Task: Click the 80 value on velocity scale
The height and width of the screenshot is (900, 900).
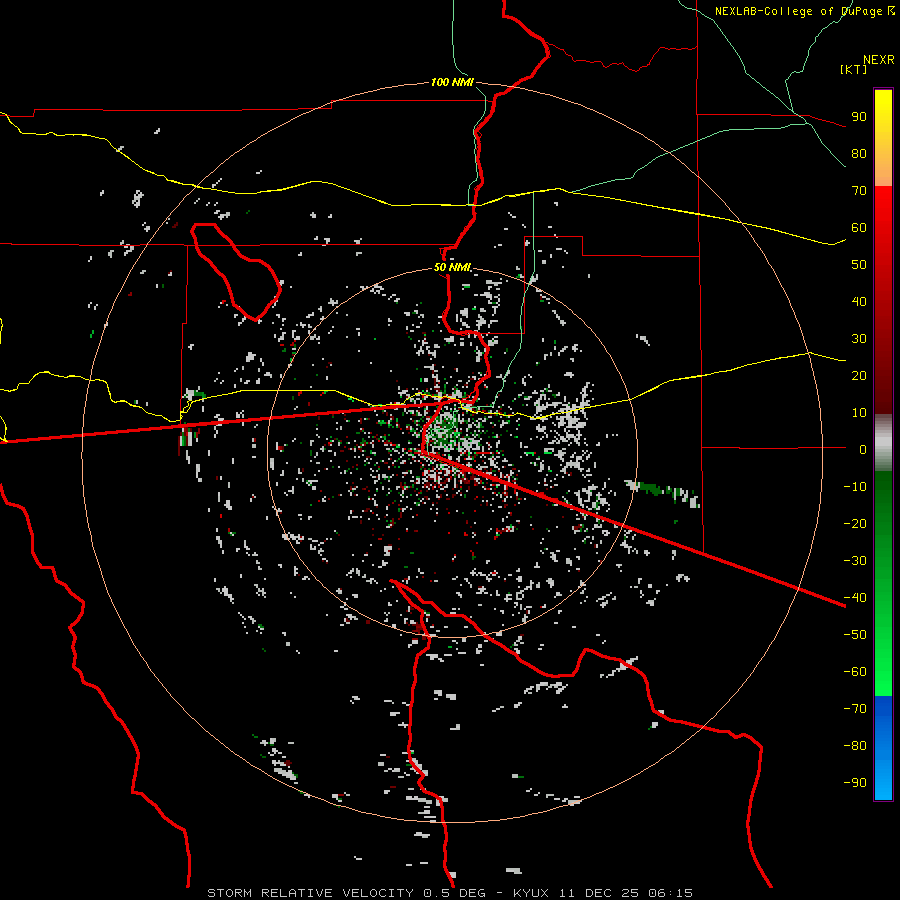Action: click(x=859, y=153)
